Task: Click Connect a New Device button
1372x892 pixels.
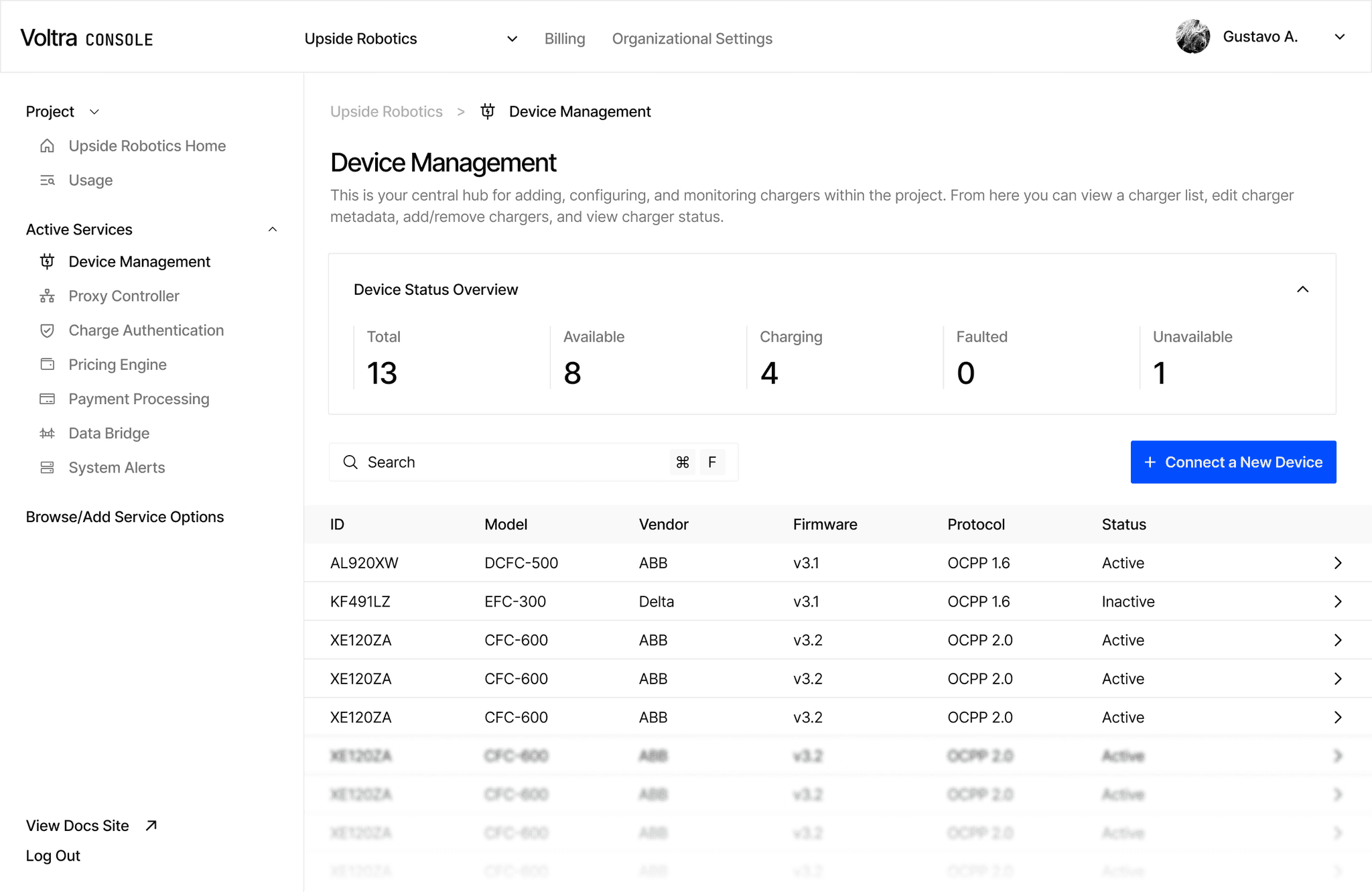Action: (x=1233, y=462)
